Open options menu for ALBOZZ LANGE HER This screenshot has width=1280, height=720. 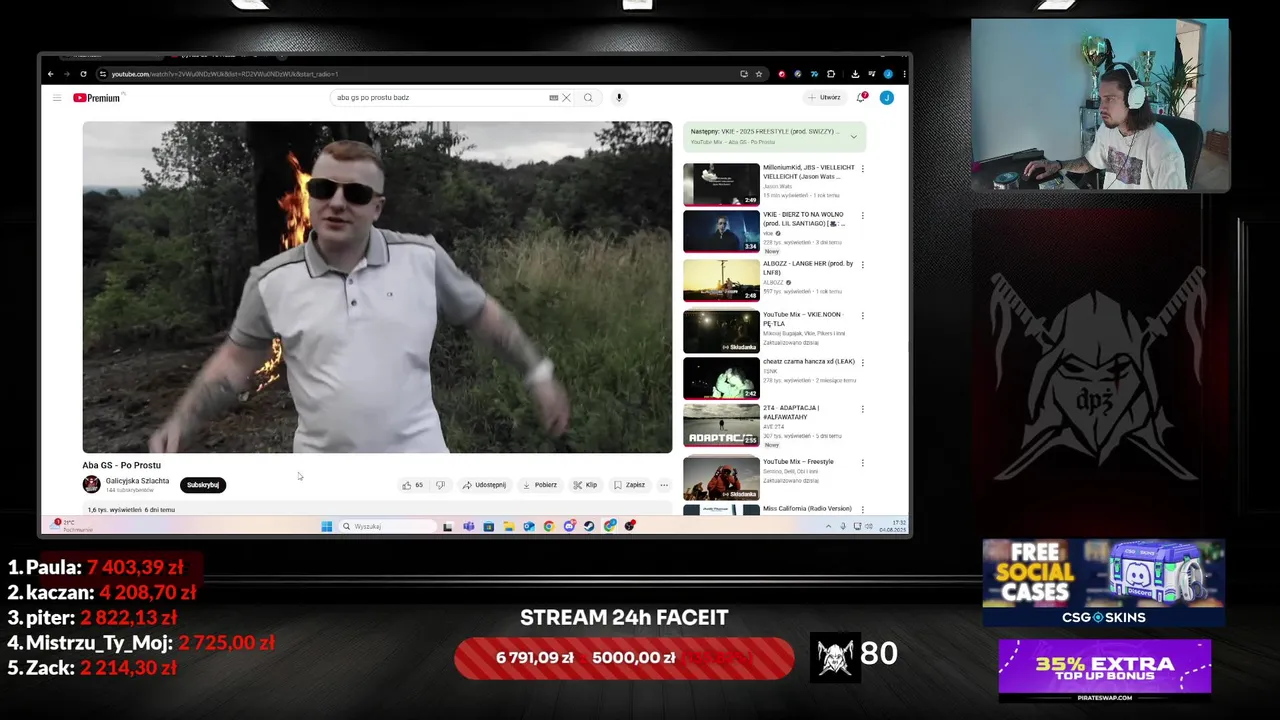point(863,264)
